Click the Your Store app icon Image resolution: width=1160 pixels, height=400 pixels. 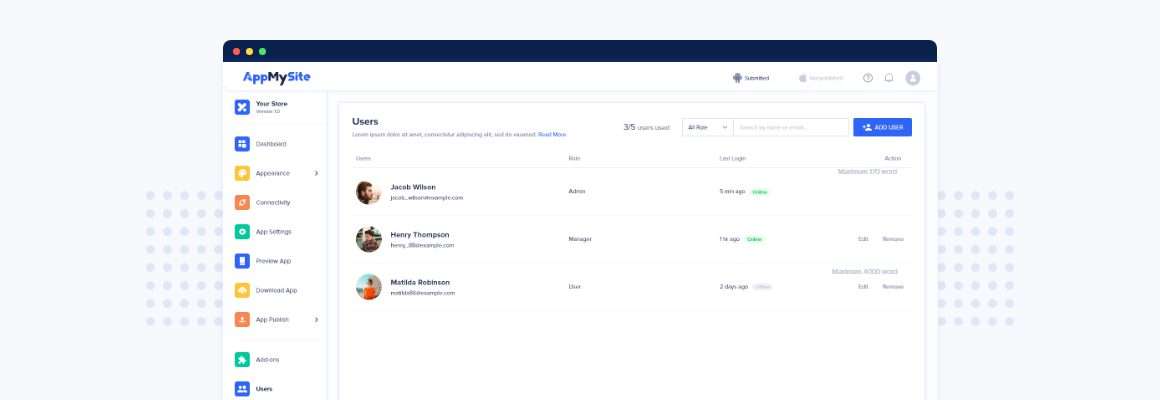pos(242,107)
